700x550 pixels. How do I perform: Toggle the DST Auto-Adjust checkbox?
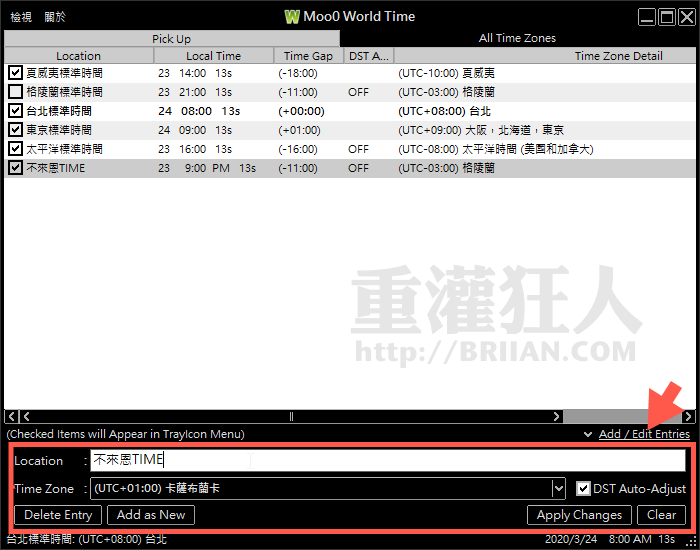583,488
